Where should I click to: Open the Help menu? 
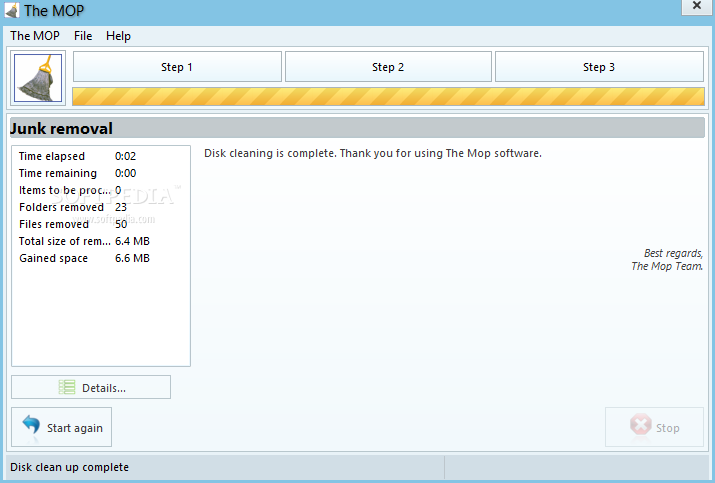point(118,36)
